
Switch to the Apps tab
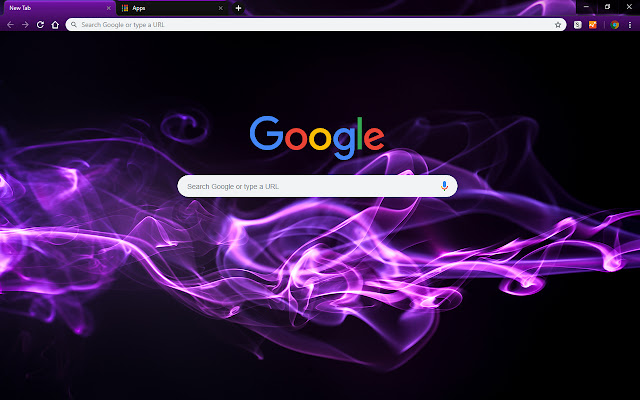[171, 8]
